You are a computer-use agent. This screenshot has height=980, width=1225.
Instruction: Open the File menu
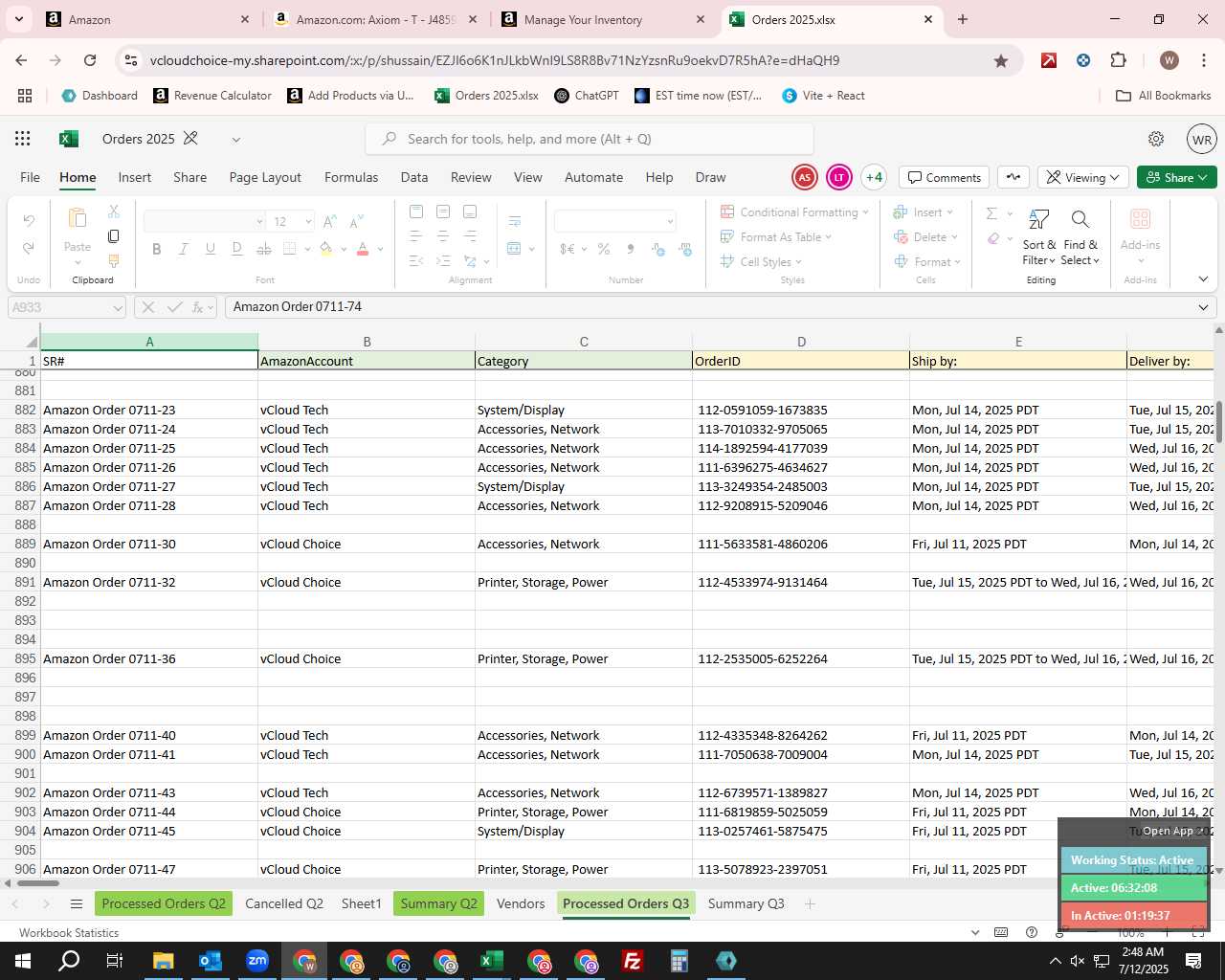[x=31, y=177]
